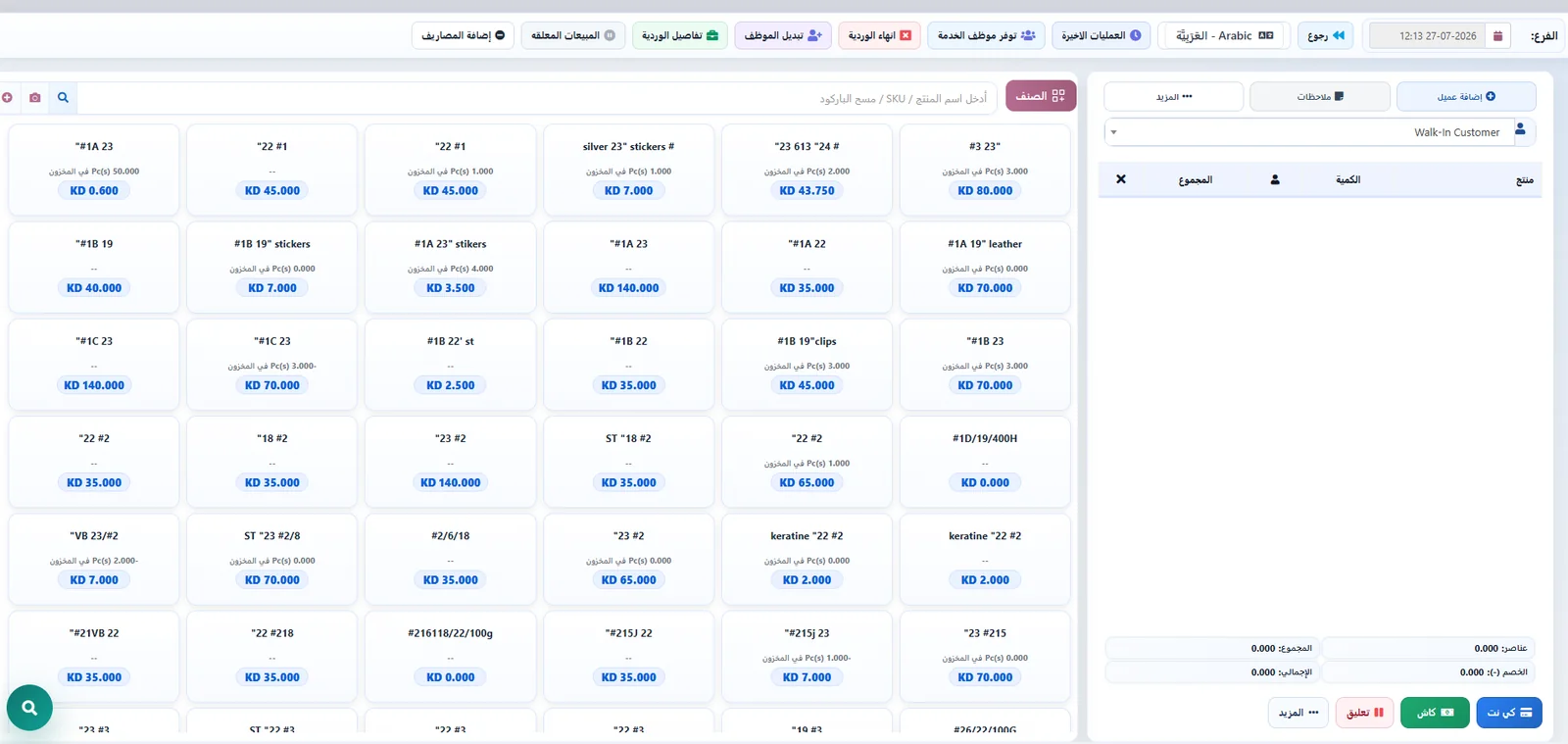Click the product name / SKU search field

pyautogui.click(x=537, y=98)
